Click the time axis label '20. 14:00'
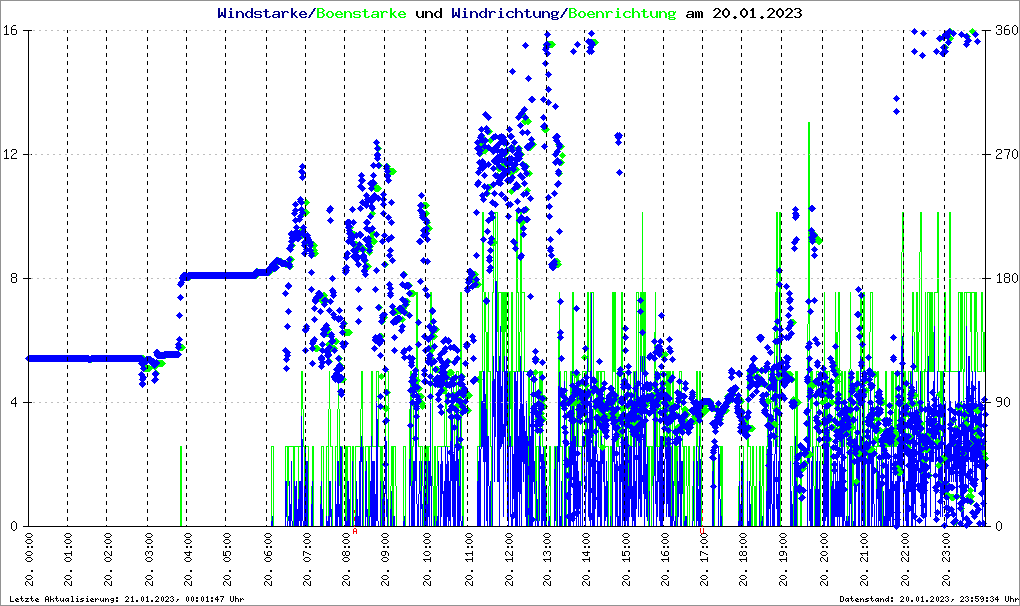This screenshot has width=1020, height=606. pos(586,559)
